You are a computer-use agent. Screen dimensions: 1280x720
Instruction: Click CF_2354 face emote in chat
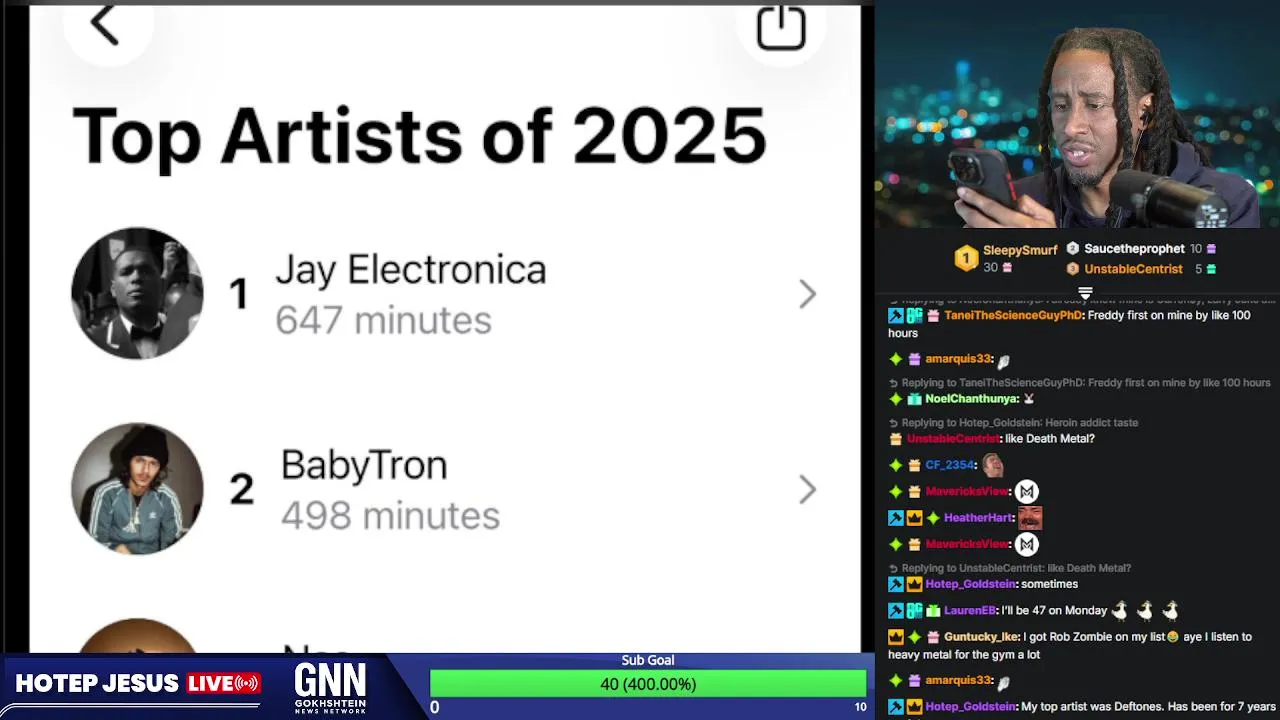coord(992,465)
